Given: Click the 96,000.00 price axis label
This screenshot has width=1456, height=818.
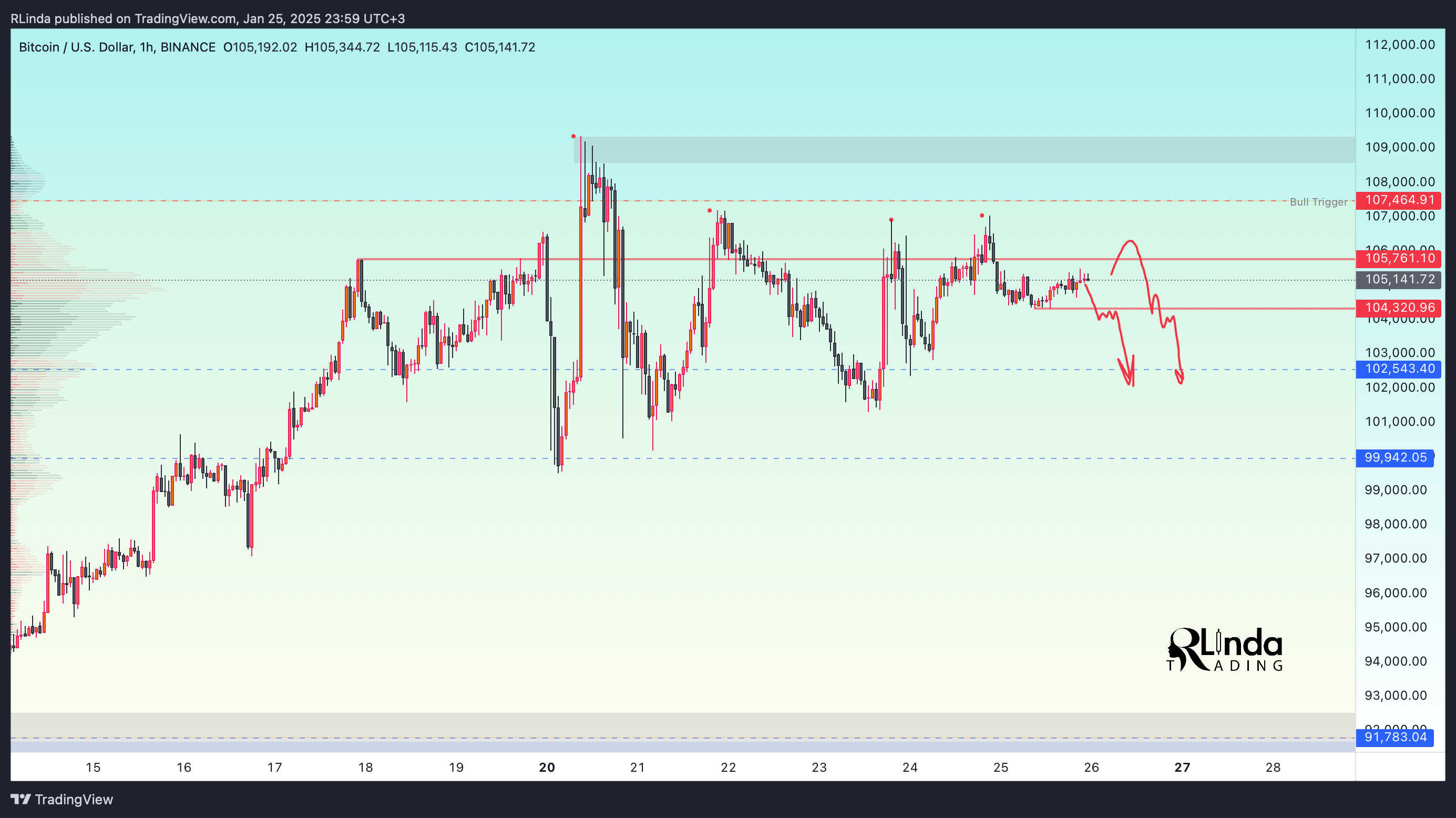Looking at the screenshot, I should (x=1396, y=592).
